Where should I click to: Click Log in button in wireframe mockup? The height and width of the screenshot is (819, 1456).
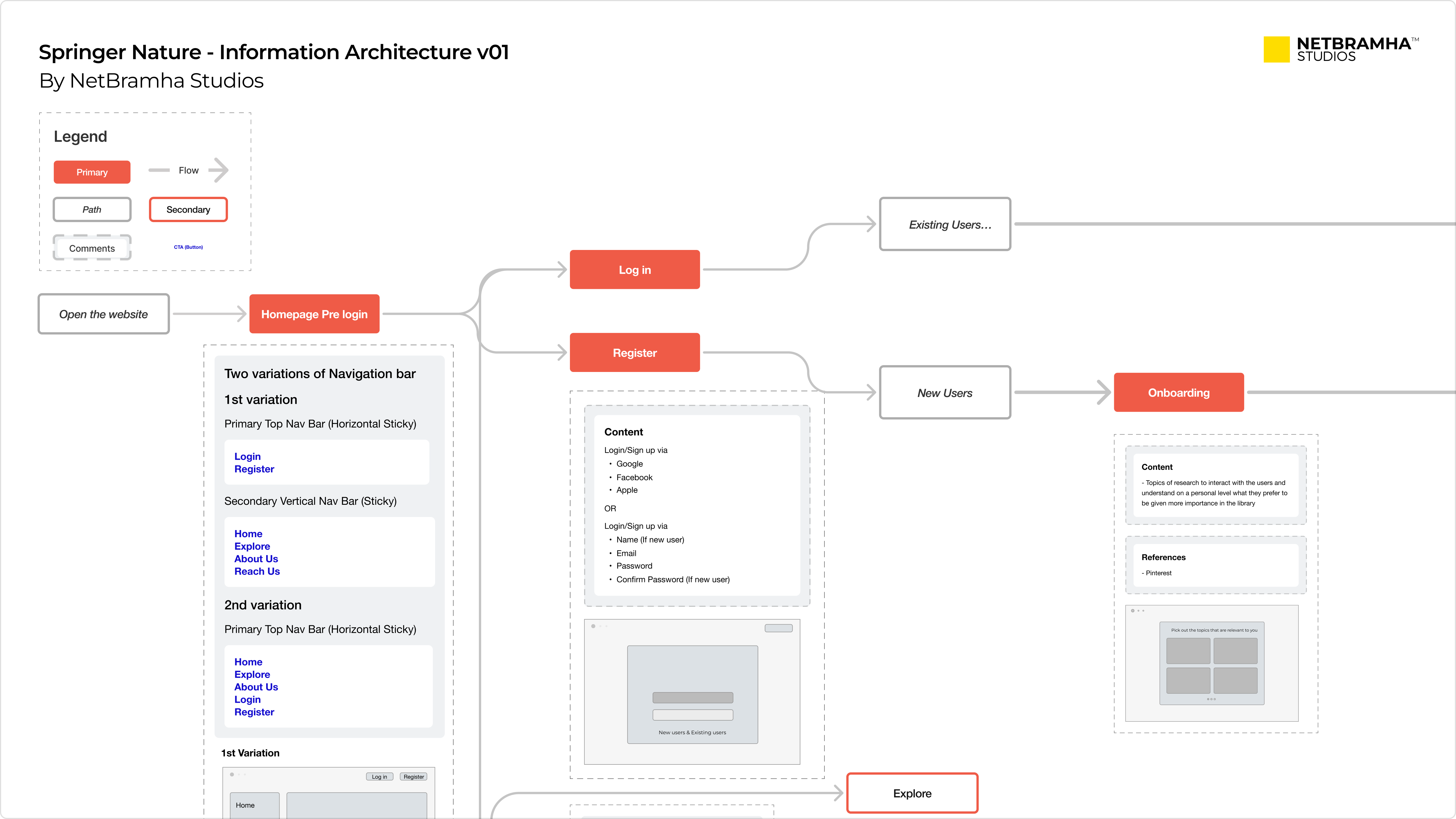[x=379, y=777]
